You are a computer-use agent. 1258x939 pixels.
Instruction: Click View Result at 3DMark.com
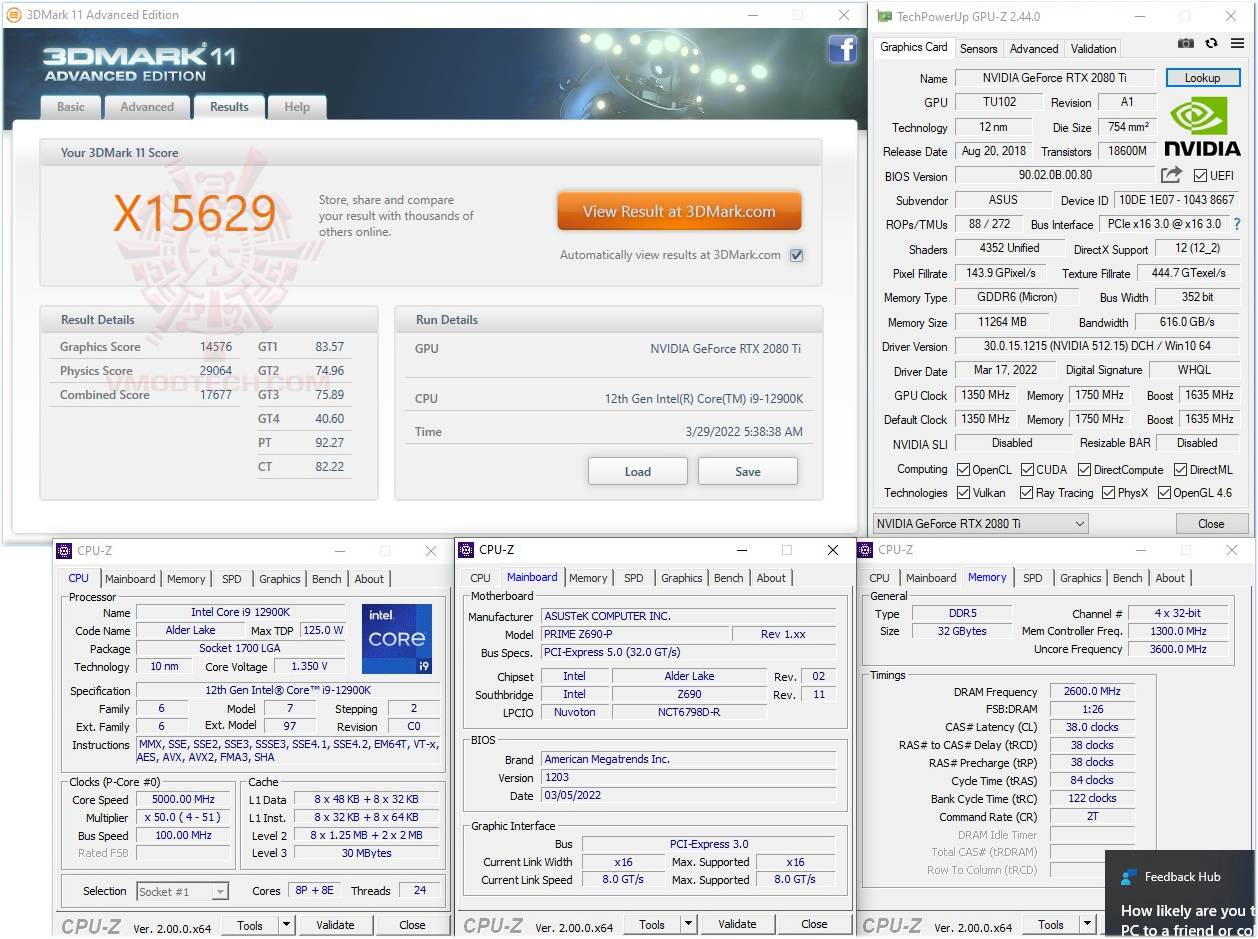pyautogui.click(x=679, y=211)
